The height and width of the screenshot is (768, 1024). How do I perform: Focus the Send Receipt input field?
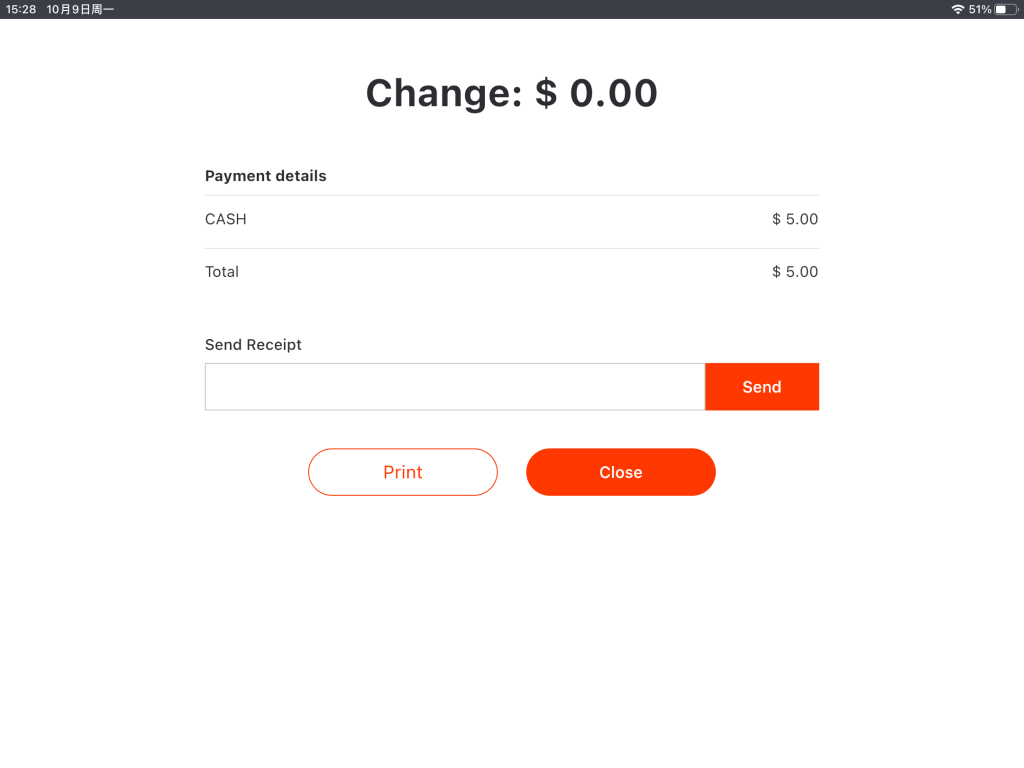455,387
